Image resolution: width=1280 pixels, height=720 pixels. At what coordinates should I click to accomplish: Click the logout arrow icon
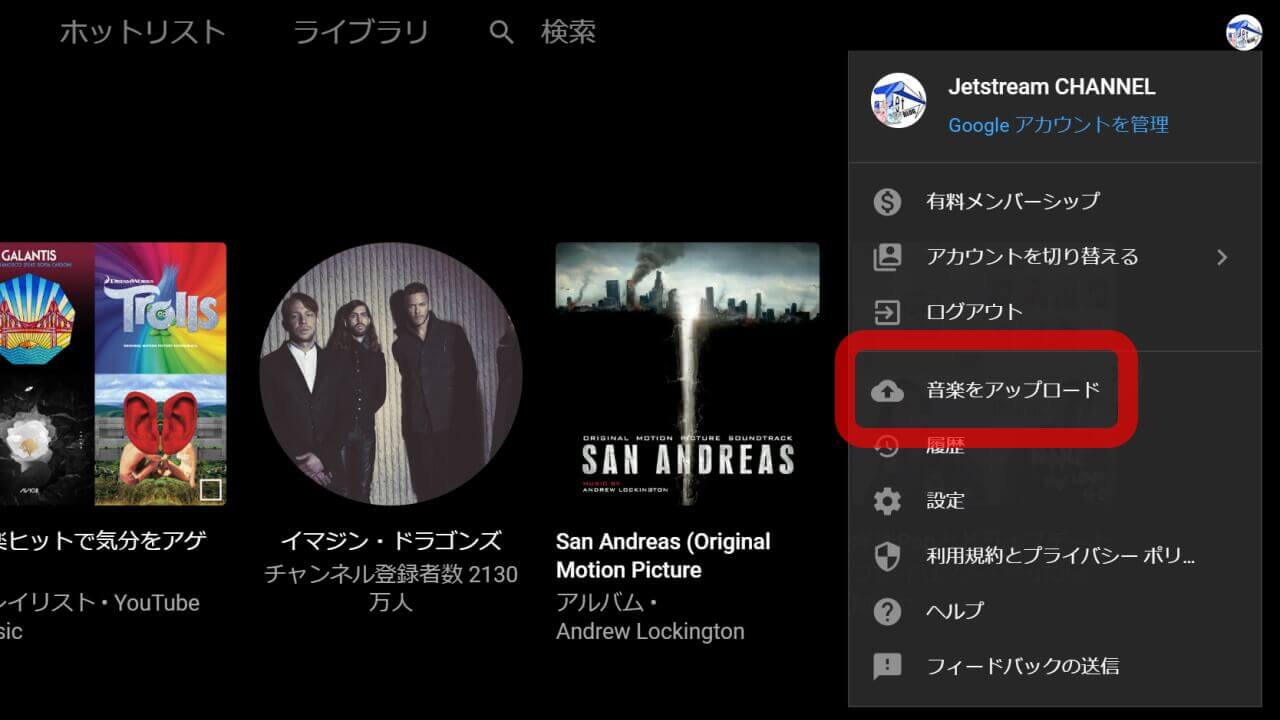coord(887,312)
